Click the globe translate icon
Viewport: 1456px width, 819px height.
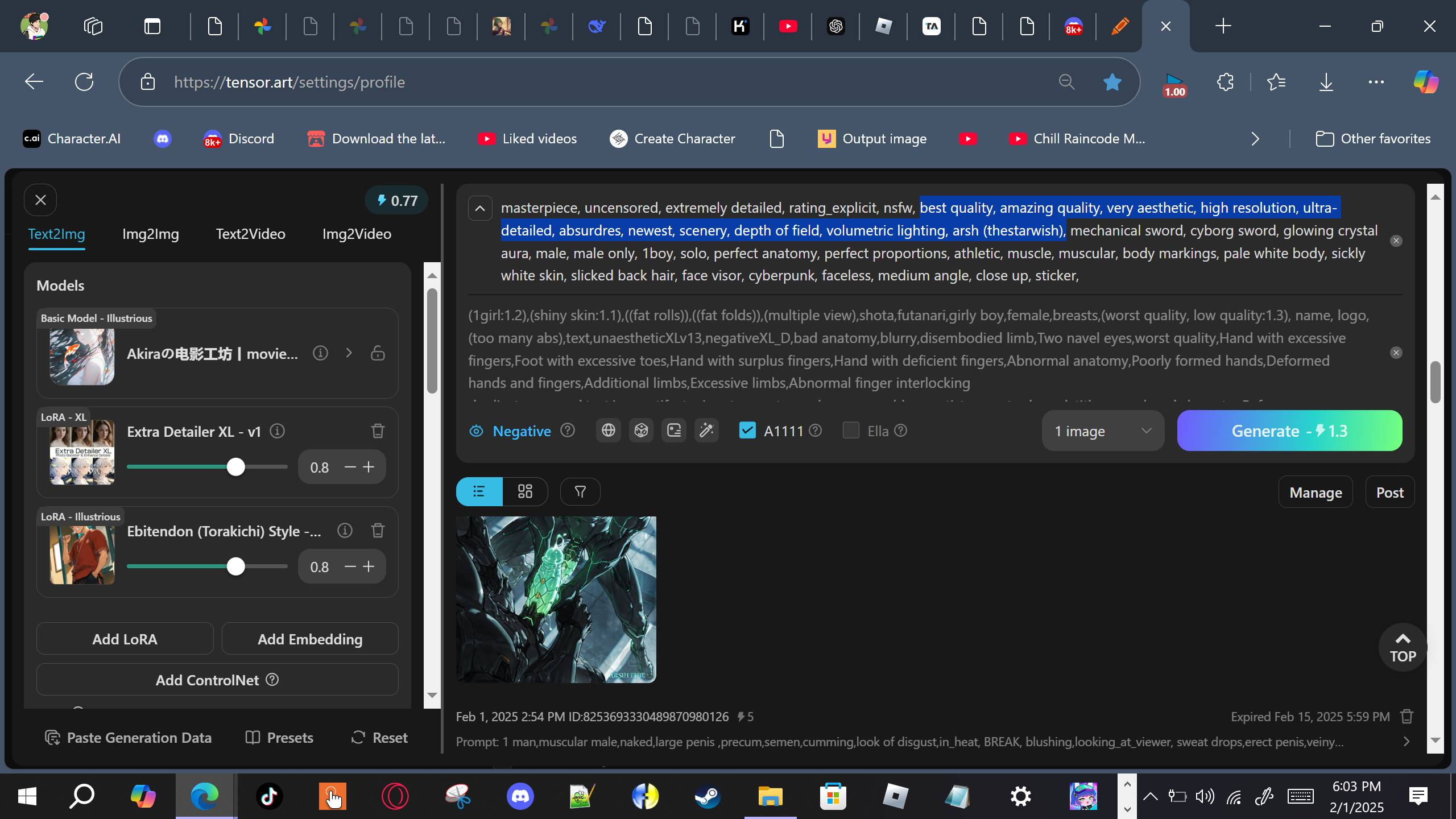point(608,431)
